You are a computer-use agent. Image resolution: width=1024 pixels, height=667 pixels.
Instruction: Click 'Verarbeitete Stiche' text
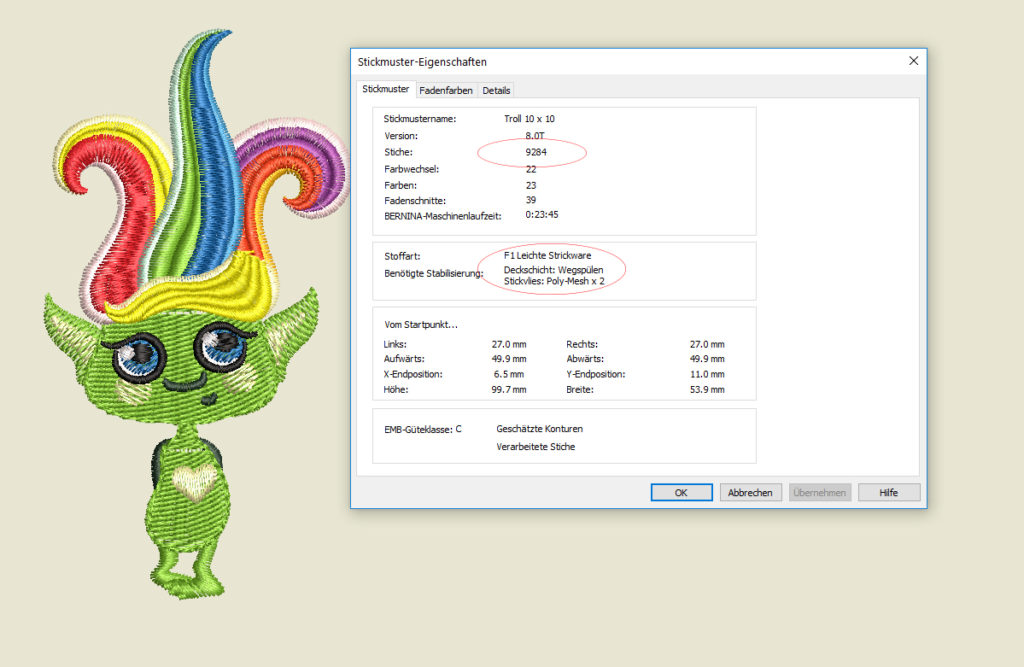[536, 447]
